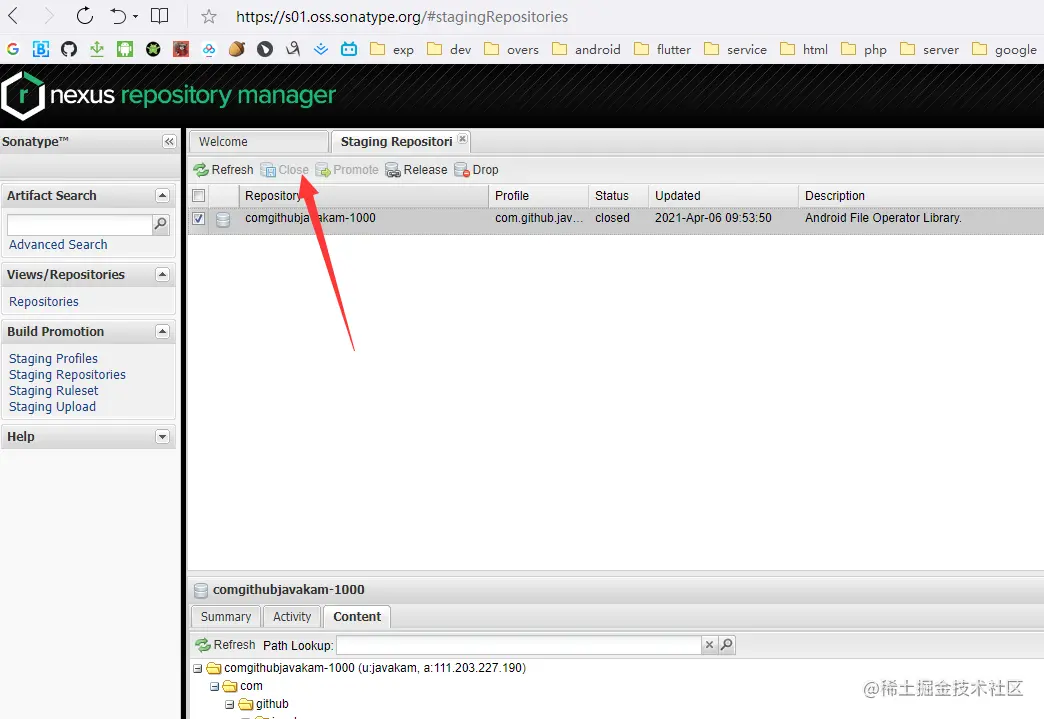Open the Bilibili TV bookmark icon
Viewport: 1044px width, 719px height.
coord(349,49)
